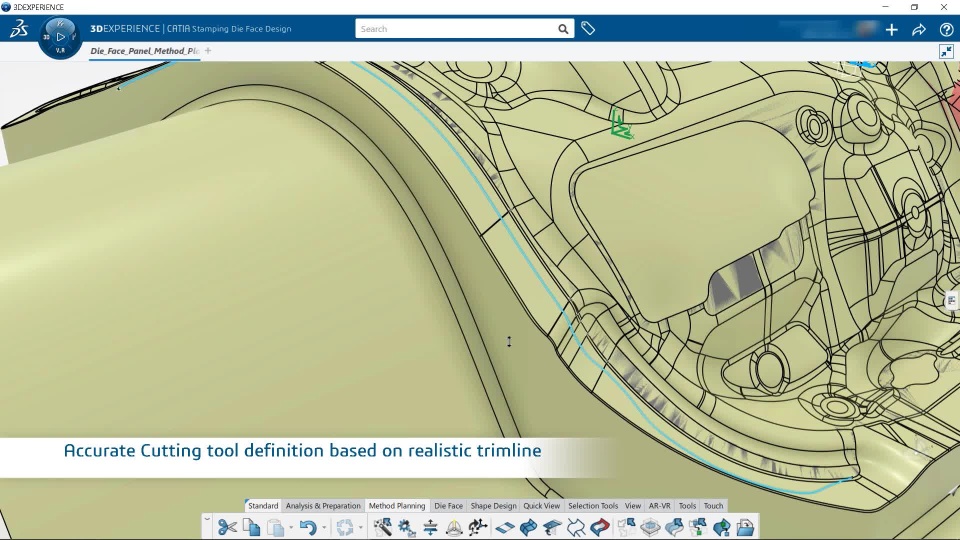Select the flange surface with arrow icon
This screenshot has height=540, width=960.
pos(552,527)
